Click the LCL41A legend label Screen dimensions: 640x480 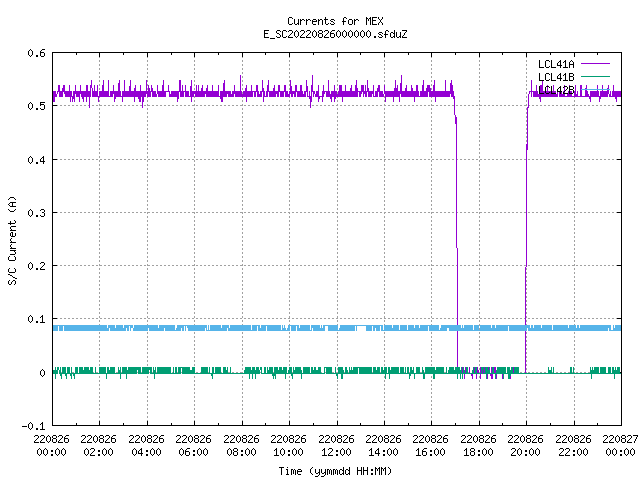pyautogui.click(x=556, y=64)
